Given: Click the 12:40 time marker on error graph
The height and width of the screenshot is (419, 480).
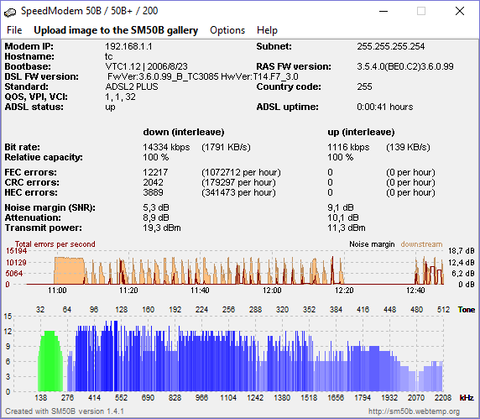Looking at the screenshot, I should pos(415,290).
